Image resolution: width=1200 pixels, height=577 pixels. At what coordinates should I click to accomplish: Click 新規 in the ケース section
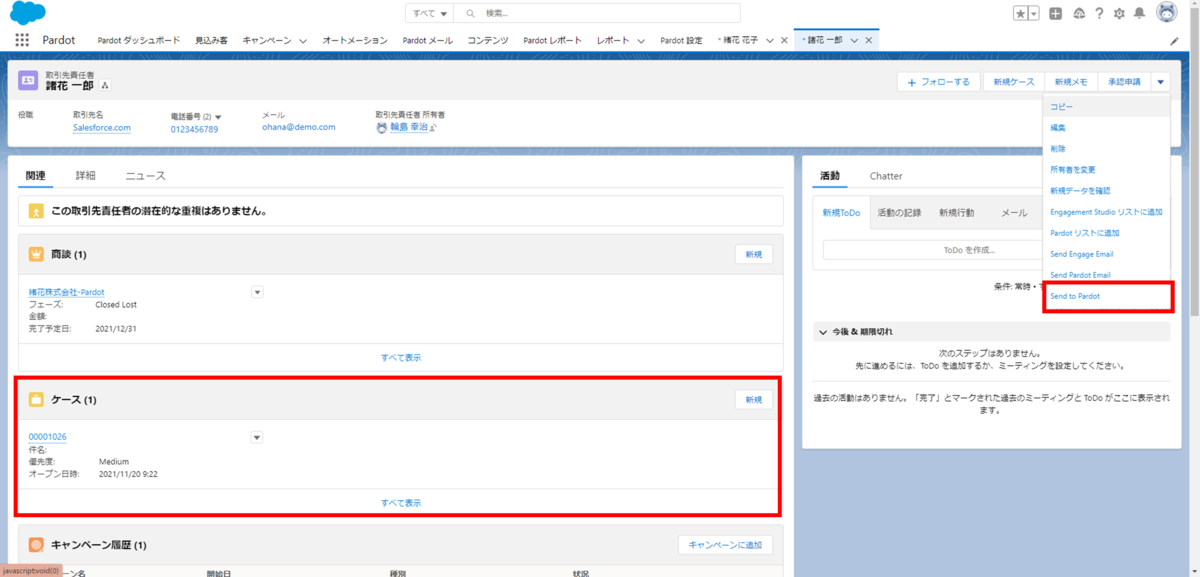click(x=753, y=400)
